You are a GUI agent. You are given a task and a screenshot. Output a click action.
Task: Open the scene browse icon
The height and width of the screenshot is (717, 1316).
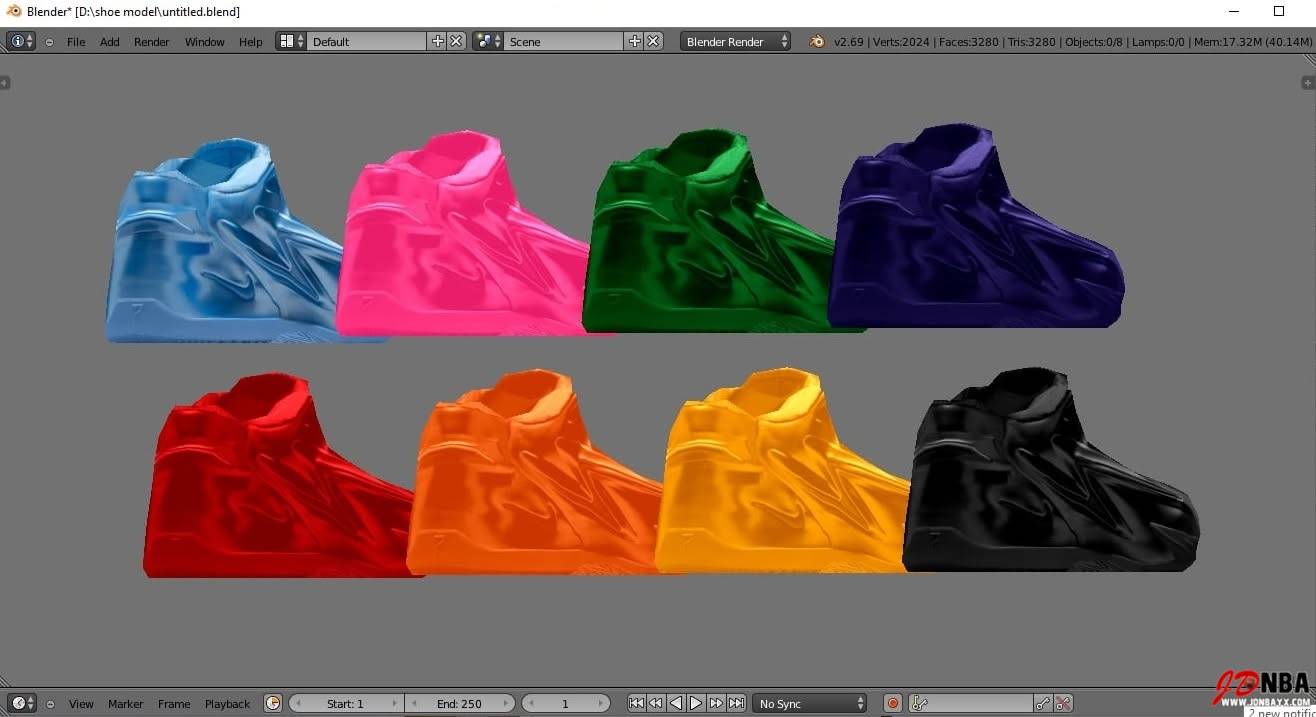pyautogui.click(x=488, y=41)
